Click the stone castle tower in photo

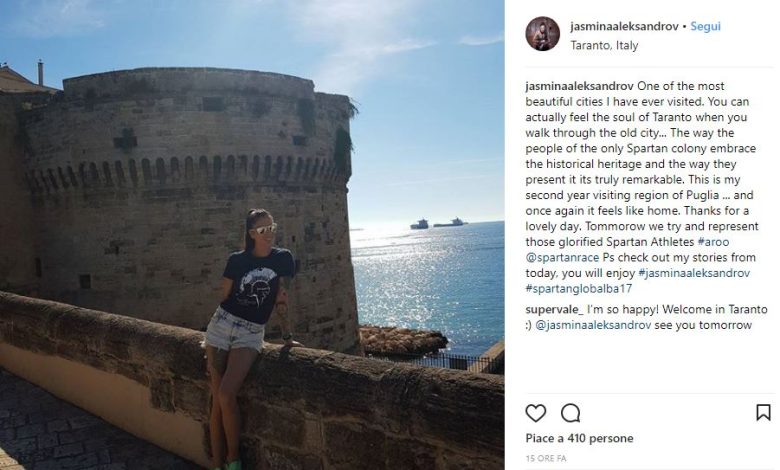click(189, 199)
